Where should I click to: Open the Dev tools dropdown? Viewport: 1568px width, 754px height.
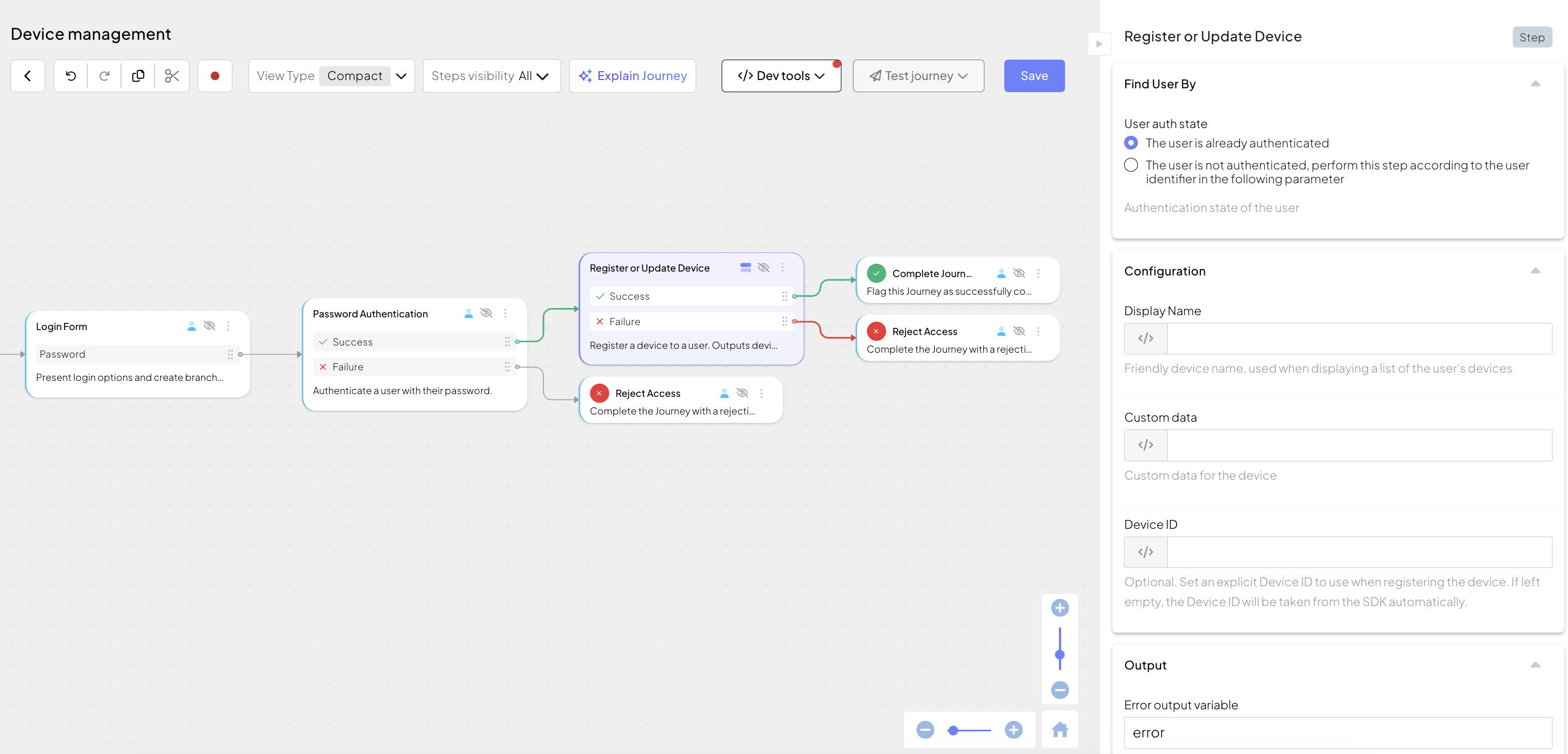(781, 76)
